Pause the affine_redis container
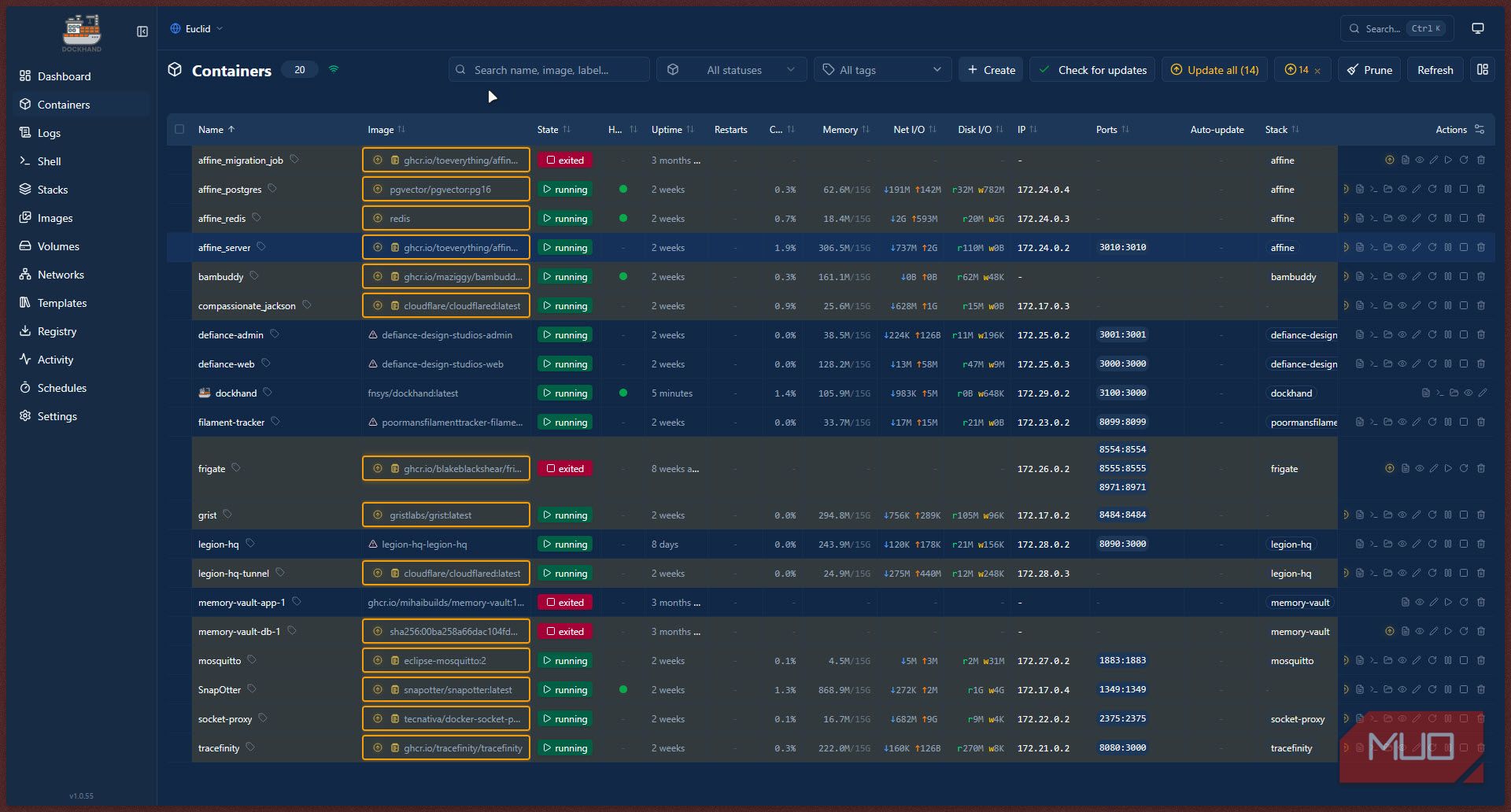Image resolution: width=1511 pixels, height=812 pixels. tap(1448, 218)
